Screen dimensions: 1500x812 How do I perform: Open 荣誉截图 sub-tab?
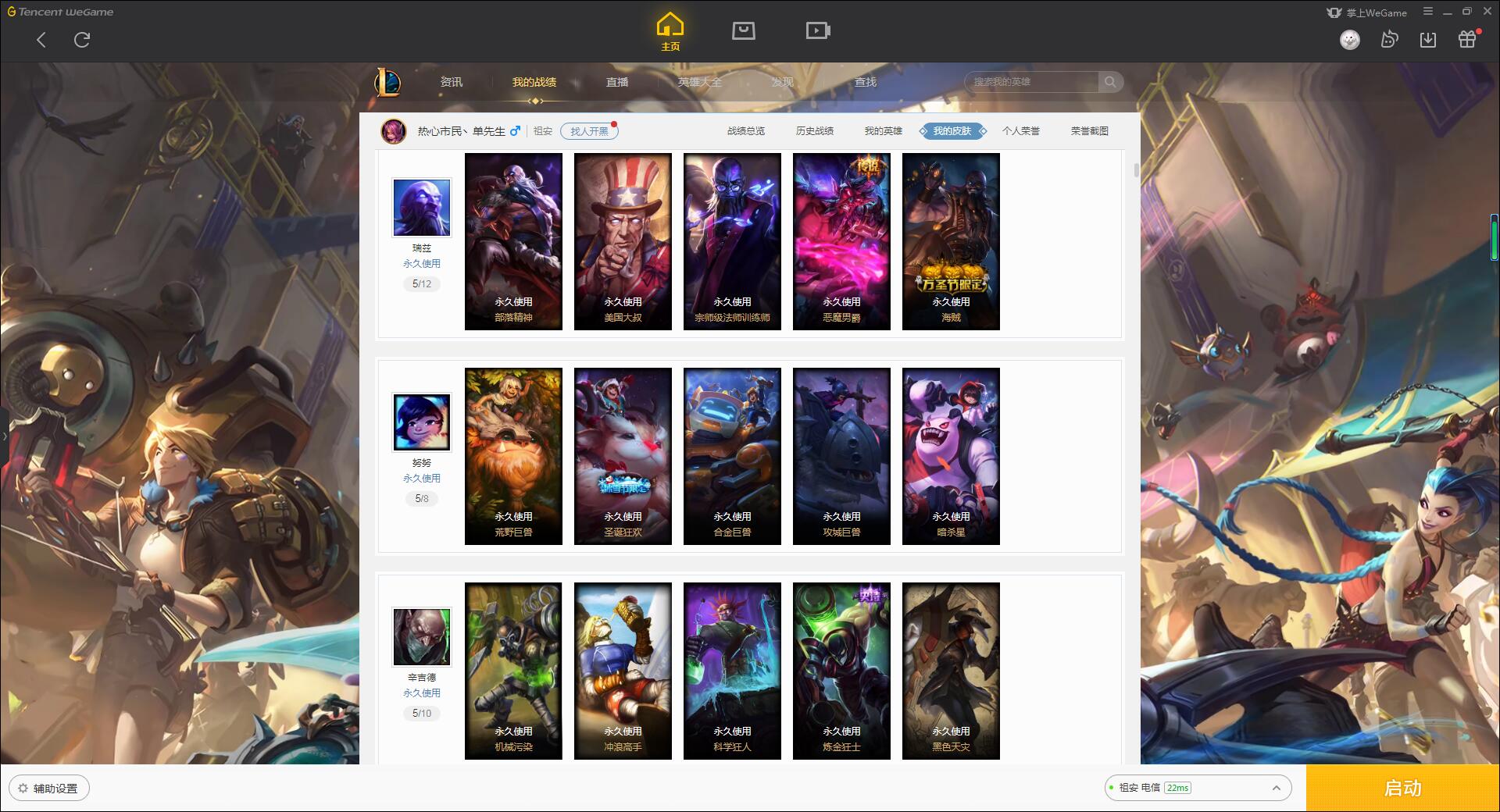tap(1090, 131)
